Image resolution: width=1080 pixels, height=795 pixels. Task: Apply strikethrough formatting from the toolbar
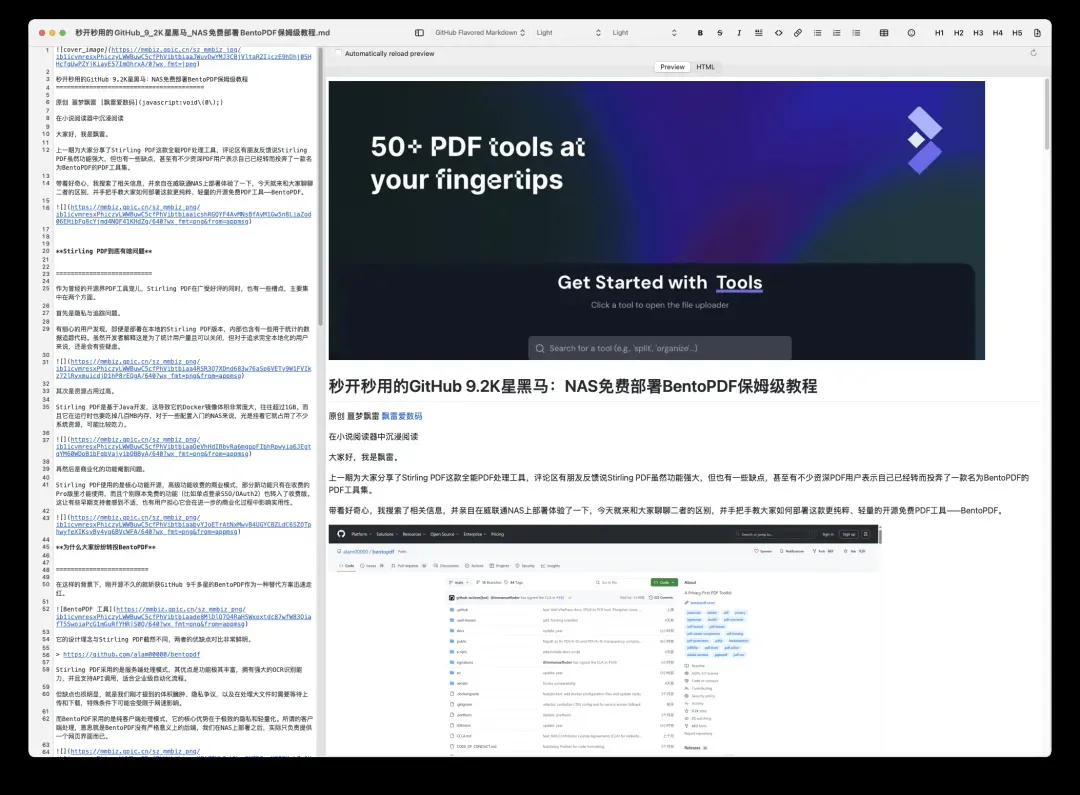(720, 33)
